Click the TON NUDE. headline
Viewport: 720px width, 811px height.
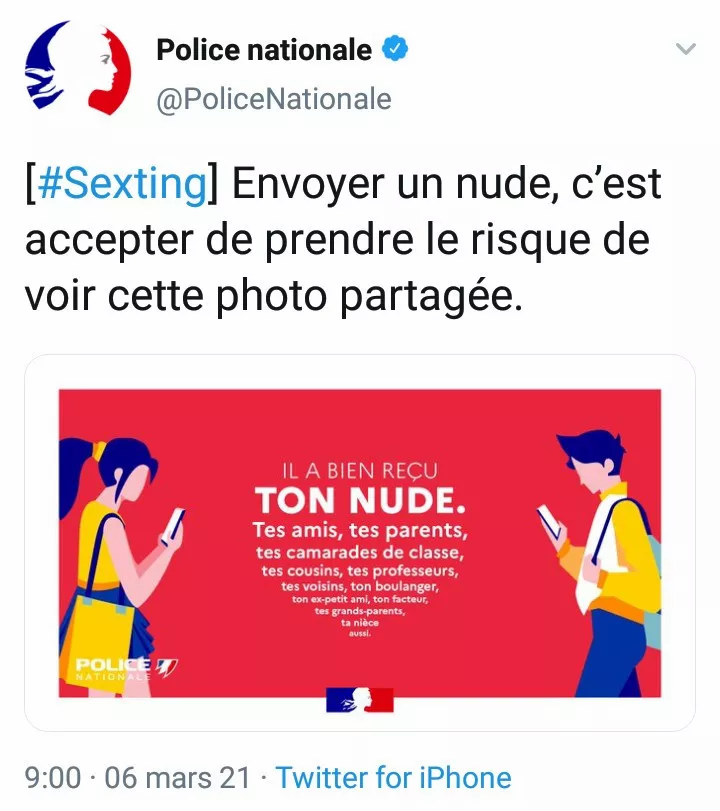(360, 501)
